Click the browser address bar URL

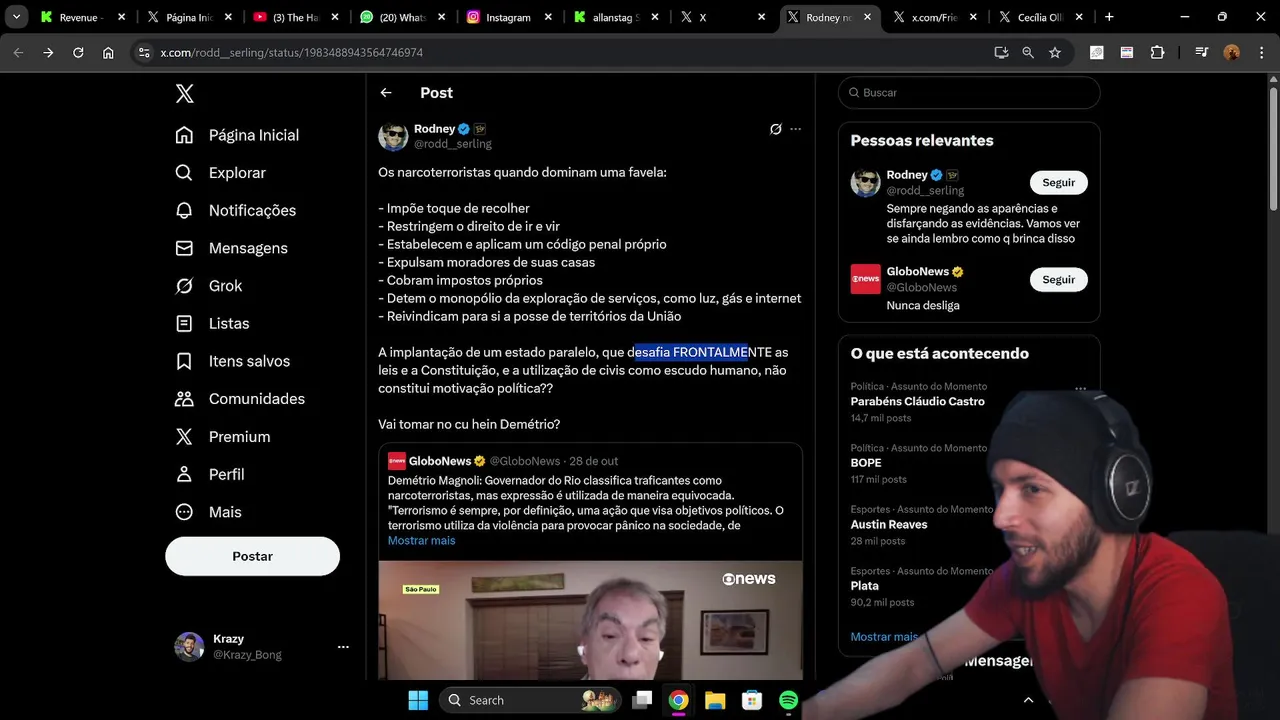tap(291, 52)
